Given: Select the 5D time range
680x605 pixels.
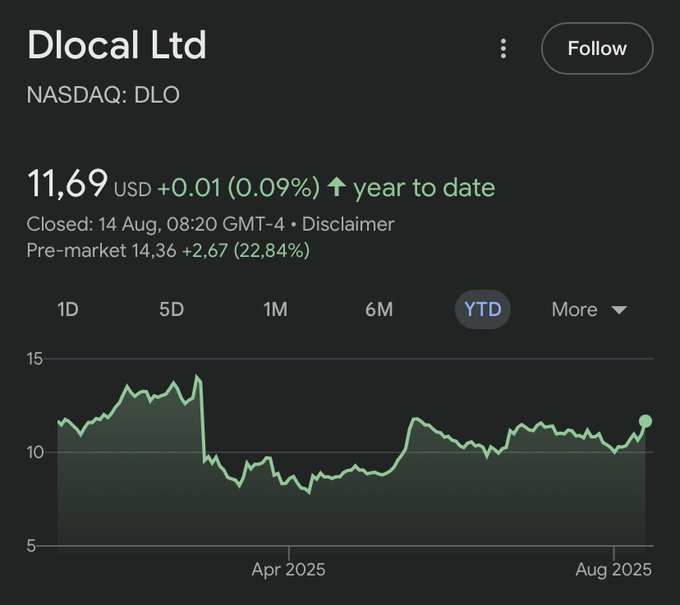Looking at the screenshot, I should tap(172, 309).
